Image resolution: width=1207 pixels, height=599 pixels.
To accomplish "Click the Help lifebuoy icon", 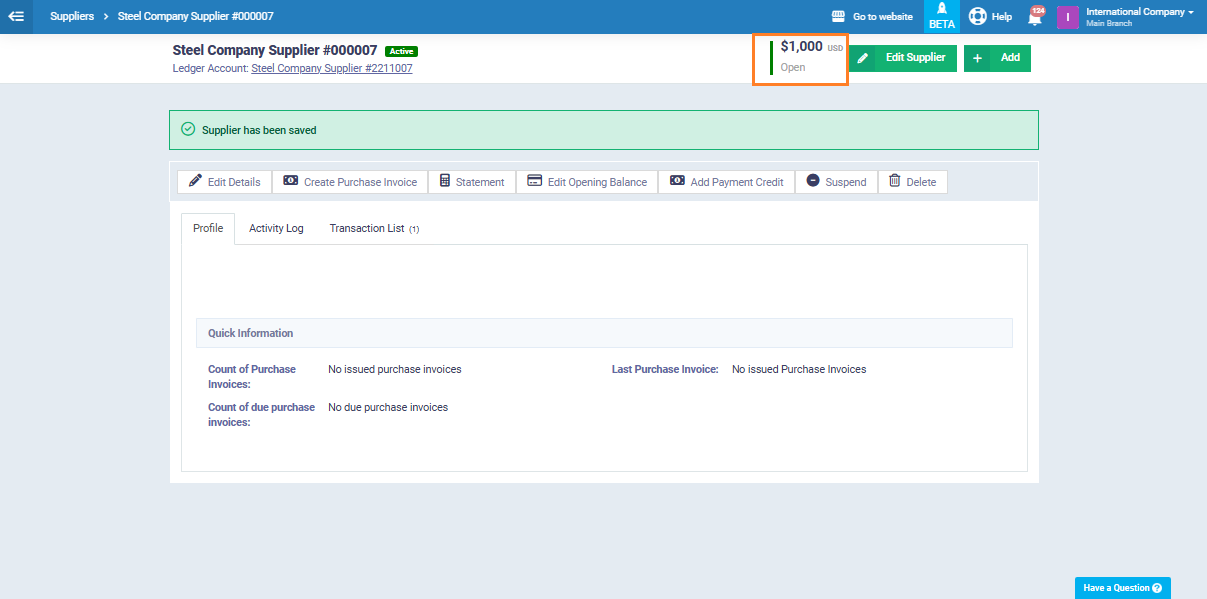I will 978,16.
